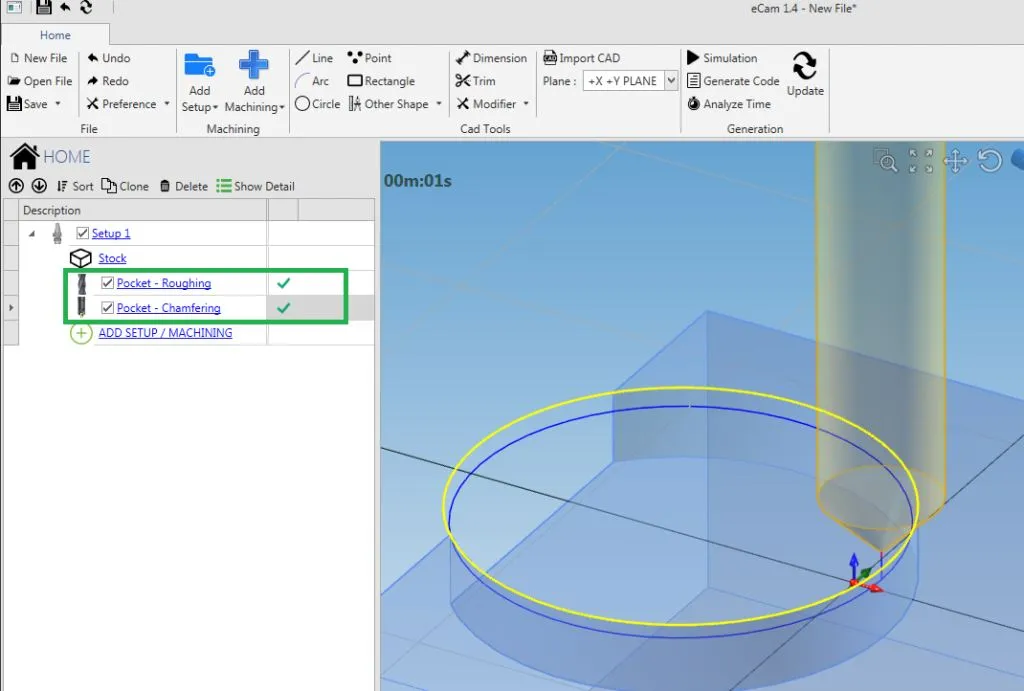Disable the Pocket - Chamfering operation
This screenshot has height=691, width=1024.
tap(106, 308)
